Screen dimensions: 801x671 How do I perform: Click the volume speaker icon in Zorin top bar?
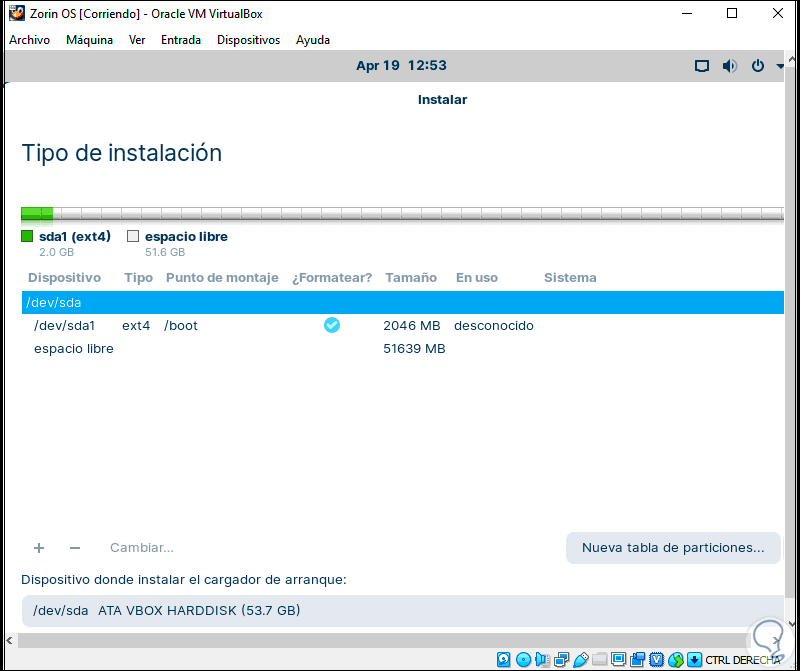tap(729, 66)
